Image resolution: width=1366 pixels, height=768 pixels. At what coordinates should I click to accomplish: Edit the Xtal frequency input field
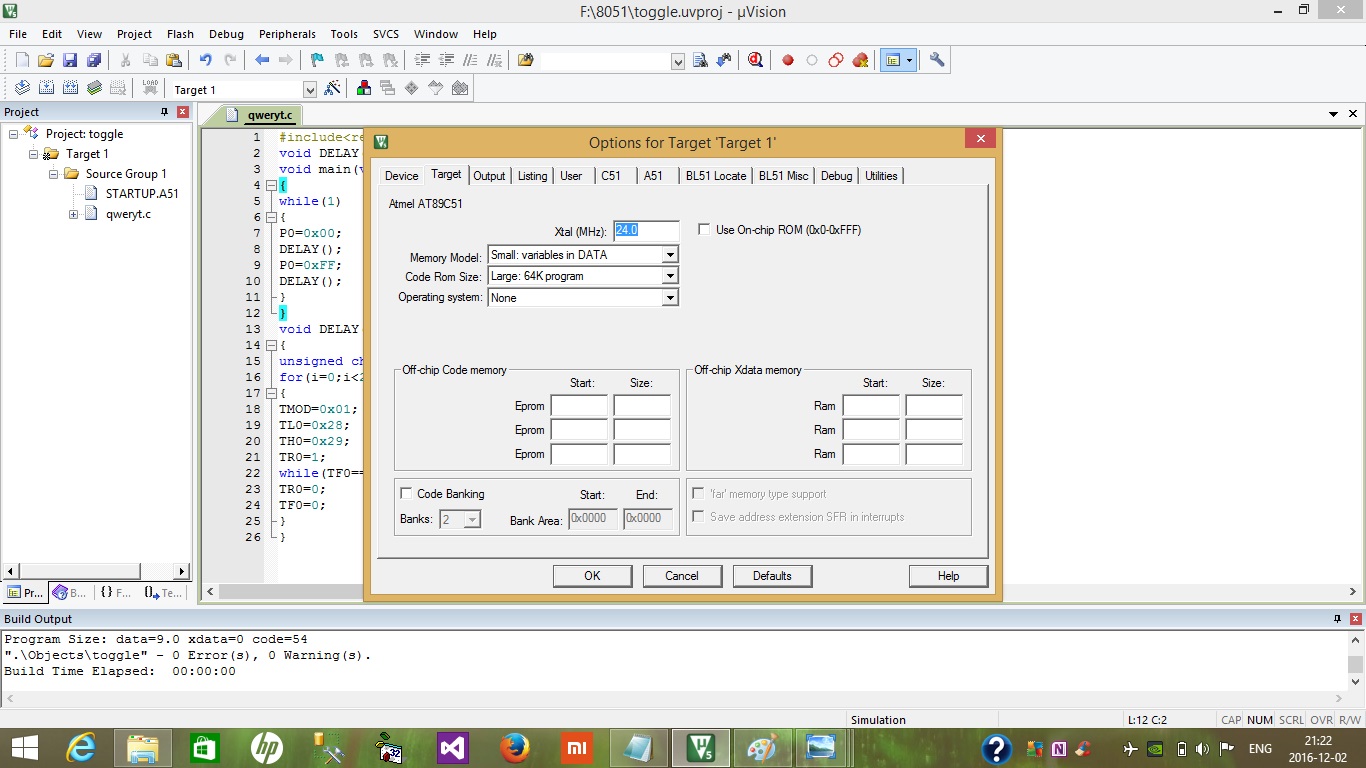(x=646, y=231)
